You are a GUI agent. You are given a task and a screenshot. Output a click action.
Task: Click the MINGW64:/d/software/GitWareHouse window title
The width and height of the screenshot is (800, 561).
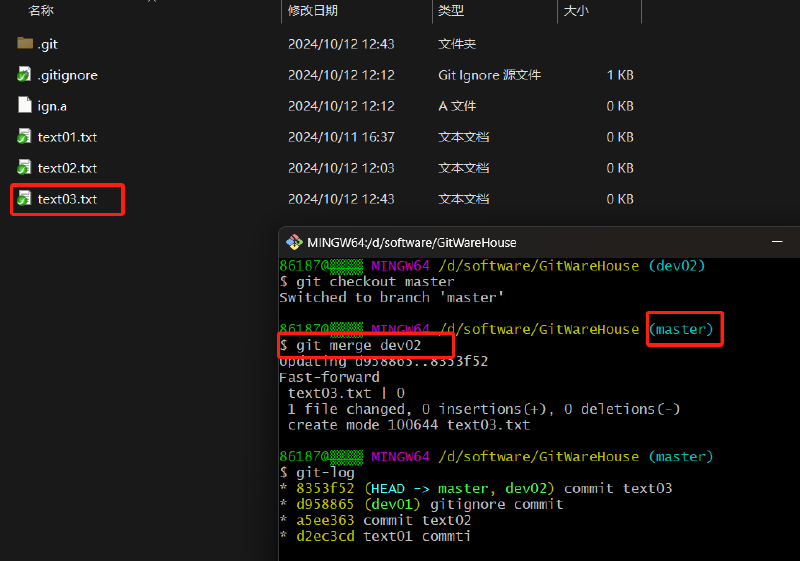point(411,243)
